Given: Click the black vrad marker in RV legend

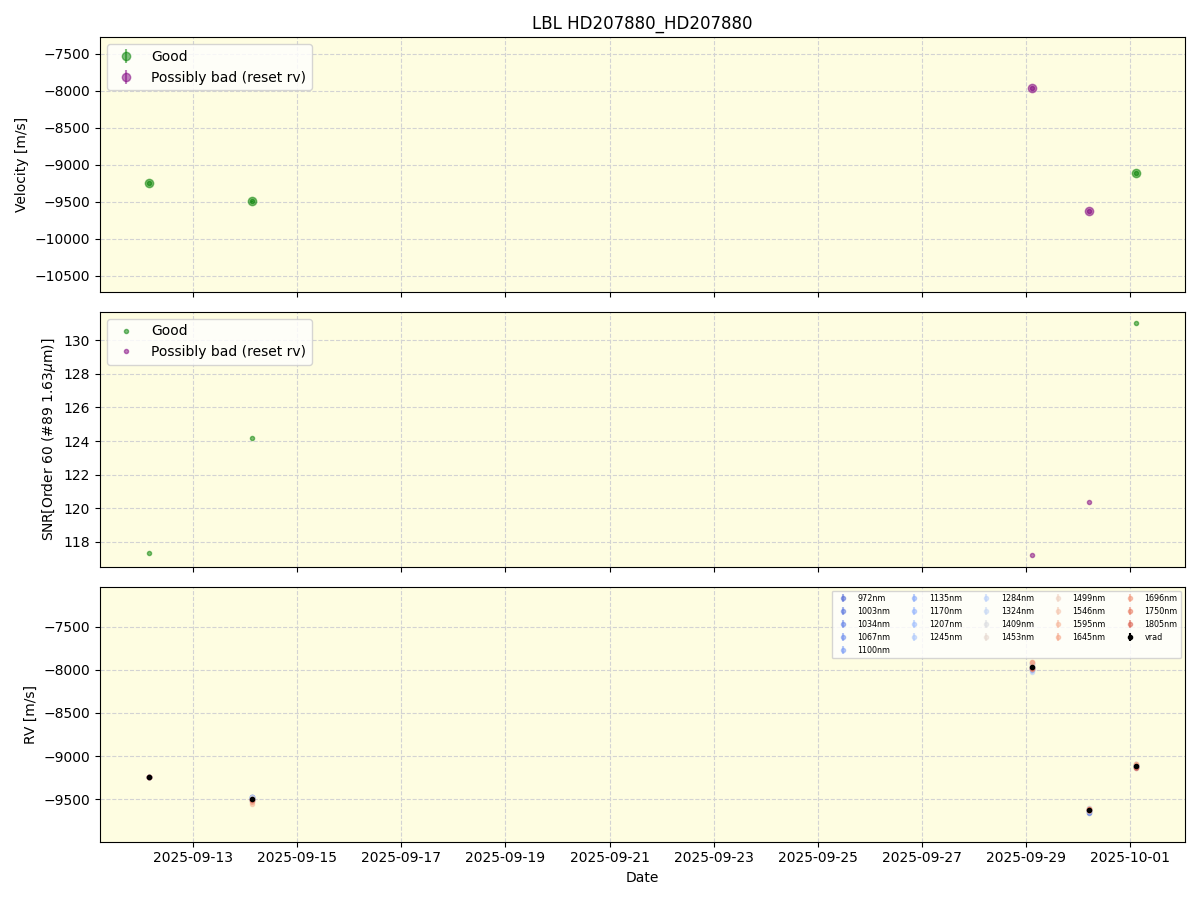Looking at the screenshot, I should tap(1130, 637).
